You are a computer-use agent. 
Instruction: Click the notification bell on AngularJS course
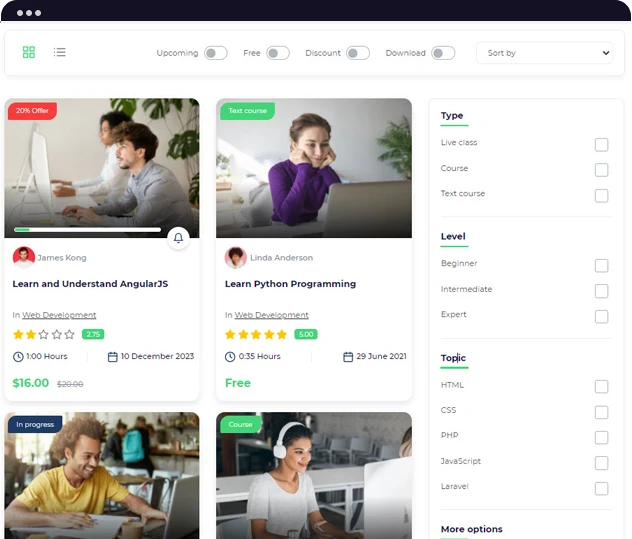(178, 238)
